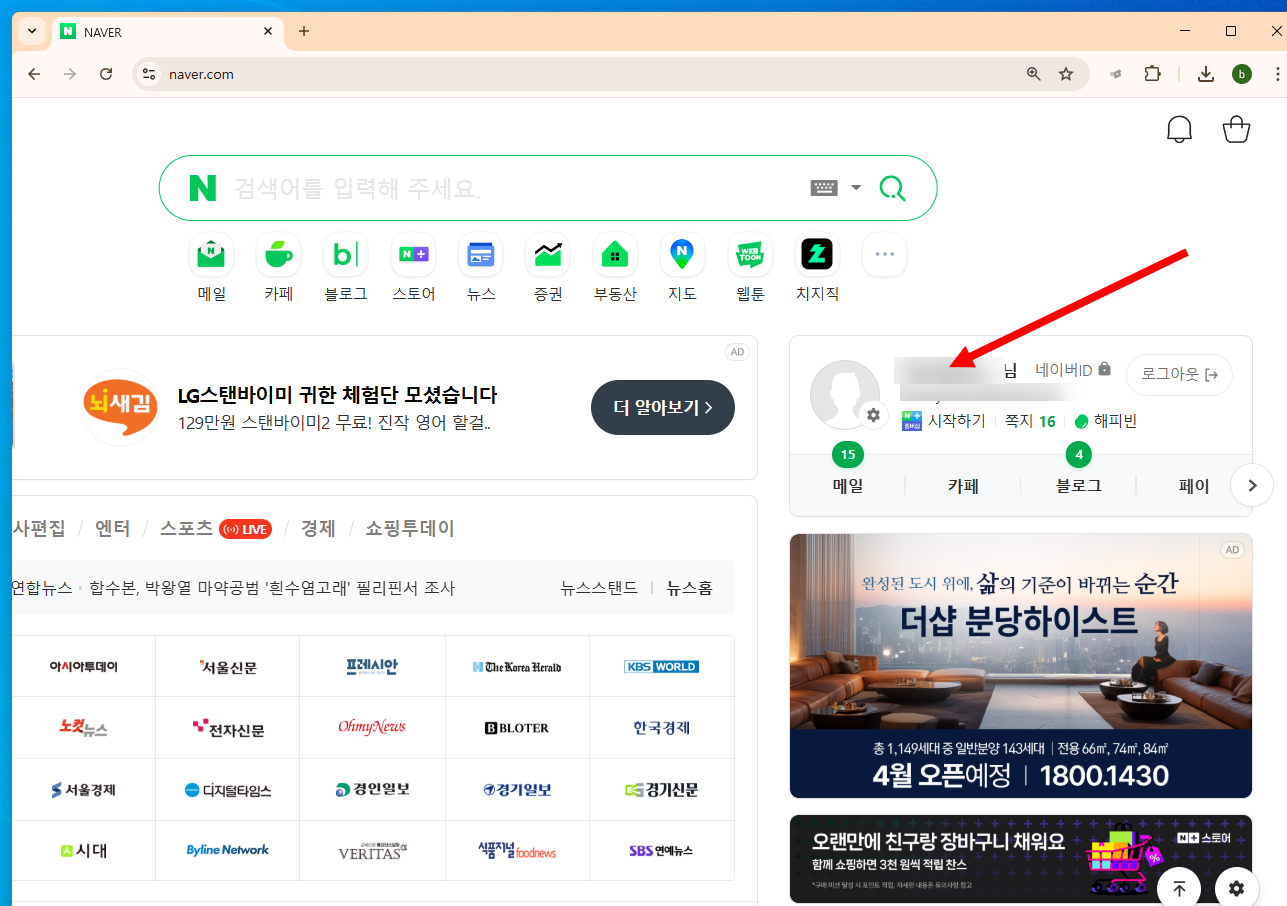Open the 한국경제 press logo

pos(662,728)
